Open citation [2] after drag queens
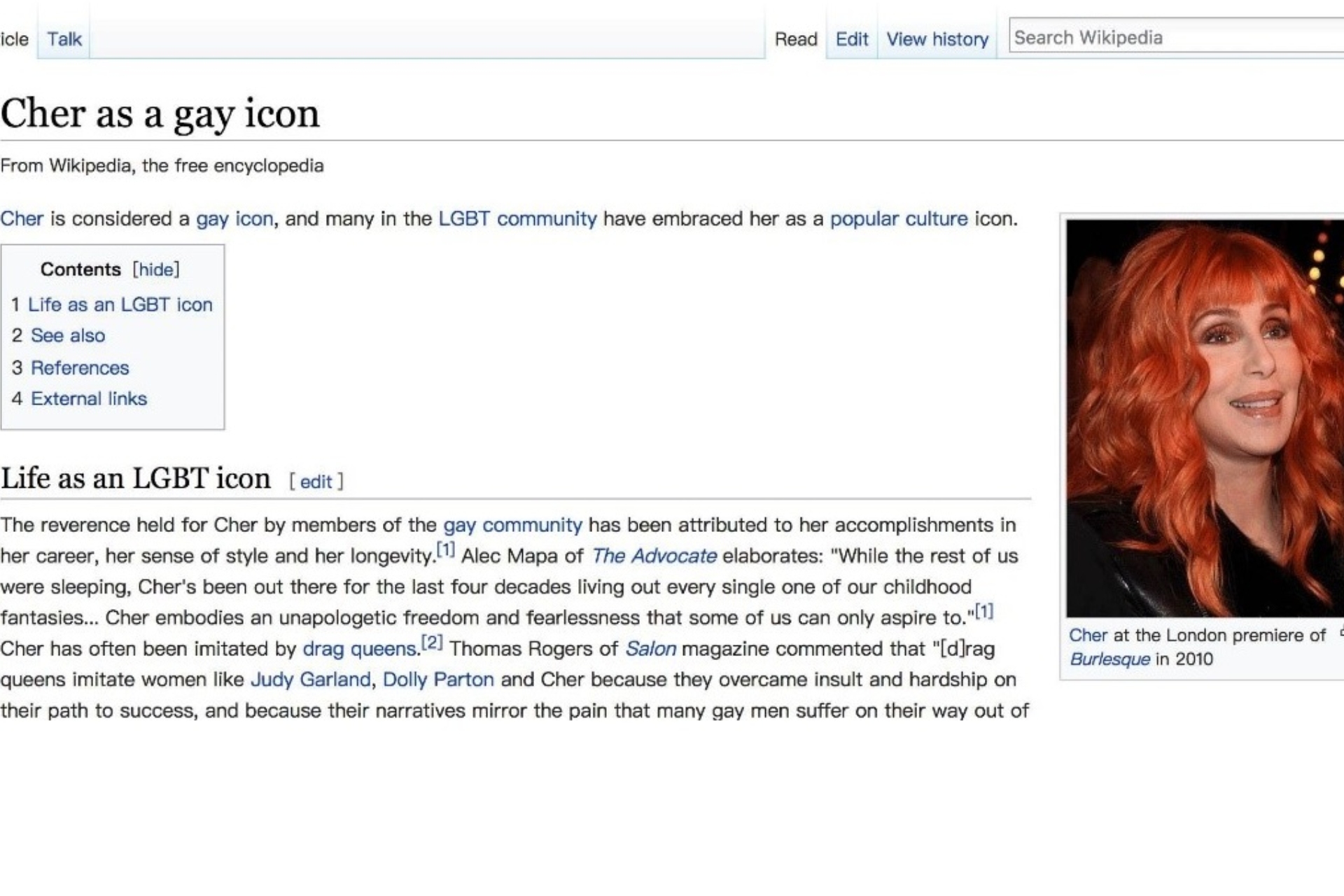 pos(432,642)
